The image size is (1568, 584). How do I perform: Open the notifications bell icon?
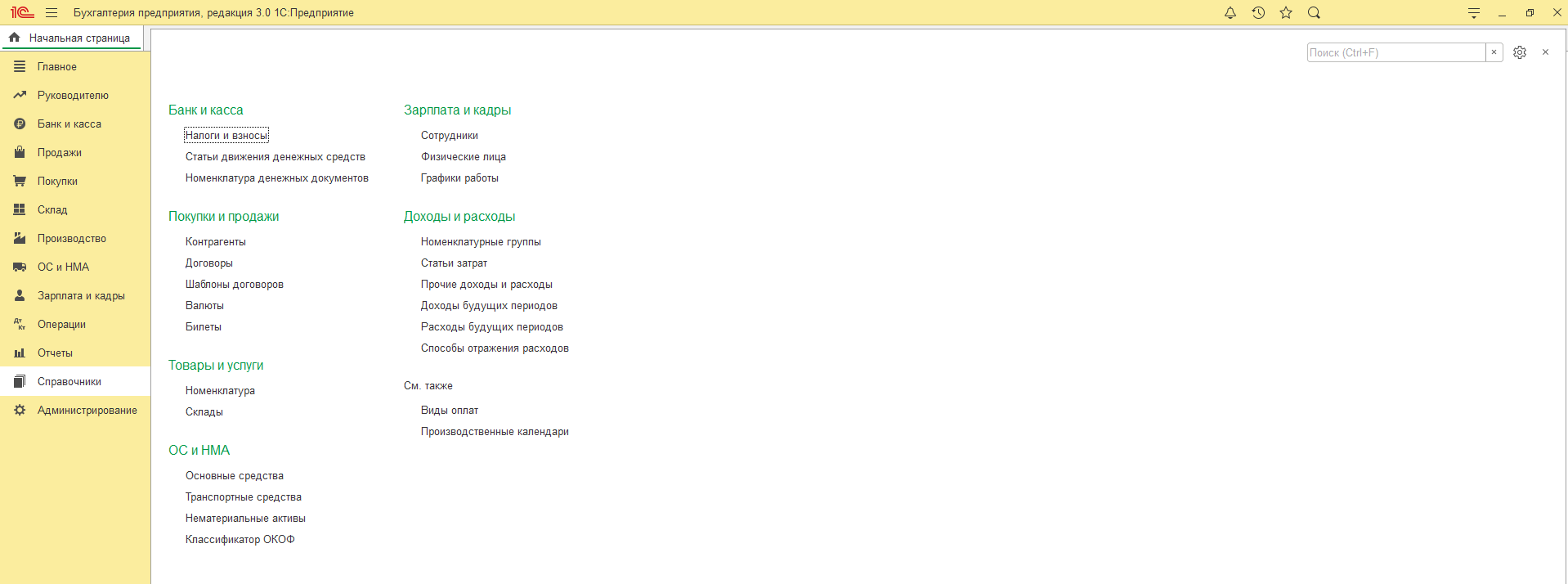coord(1230,13)
